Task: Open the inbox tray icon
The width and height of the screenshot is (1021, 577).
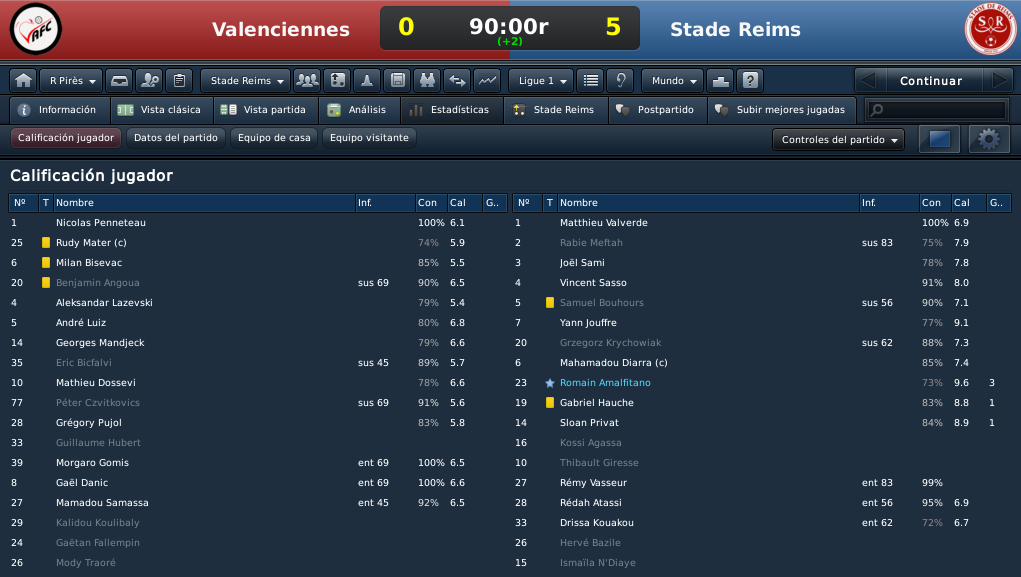Action: pyautogui.click(x=119, y=81)
